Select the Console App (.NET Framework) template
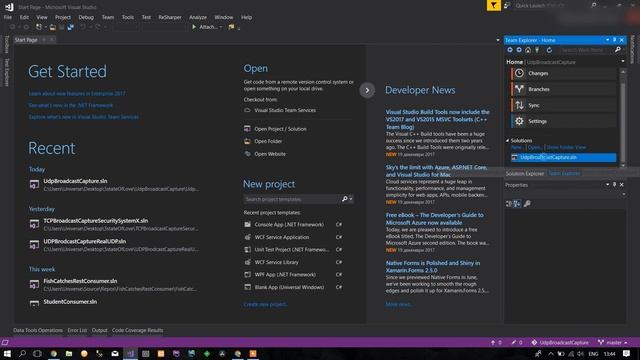Viewport: 640px width, 360px height. pos(289,224)
